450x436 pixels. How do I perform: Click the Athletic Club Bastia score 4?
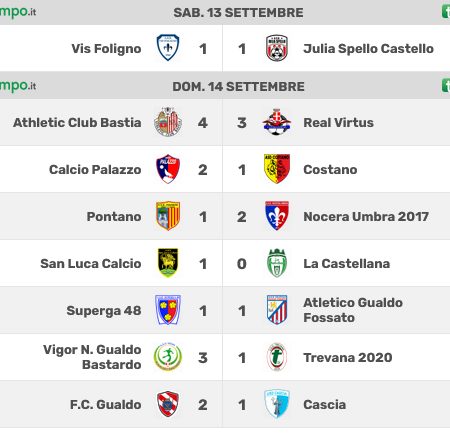click(203, 123)
